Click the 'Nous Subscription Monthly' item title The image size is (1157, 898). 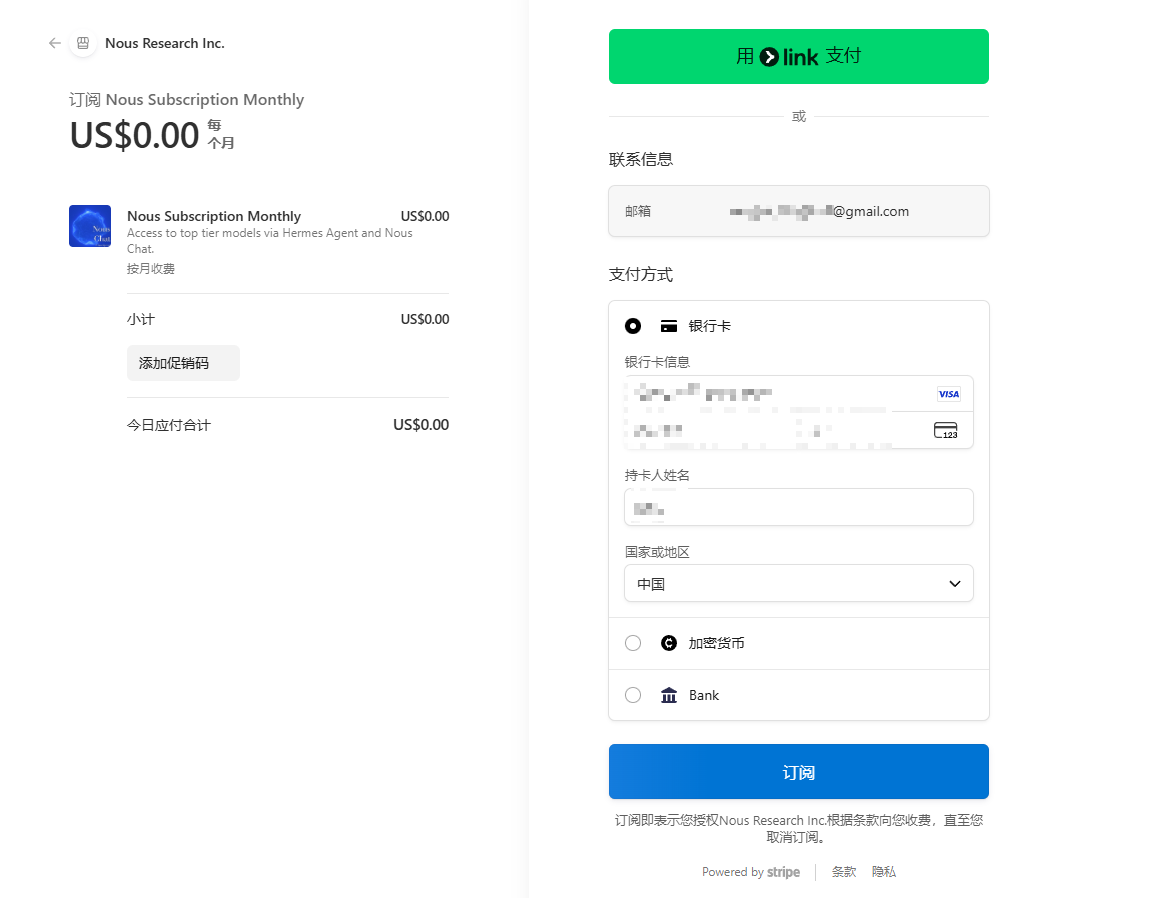(214, 216)
